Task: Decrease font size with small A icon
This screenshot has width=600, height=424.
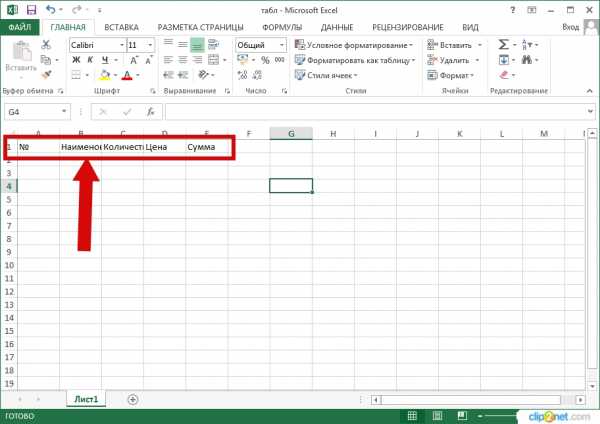Action: click(x=148, y=60)
